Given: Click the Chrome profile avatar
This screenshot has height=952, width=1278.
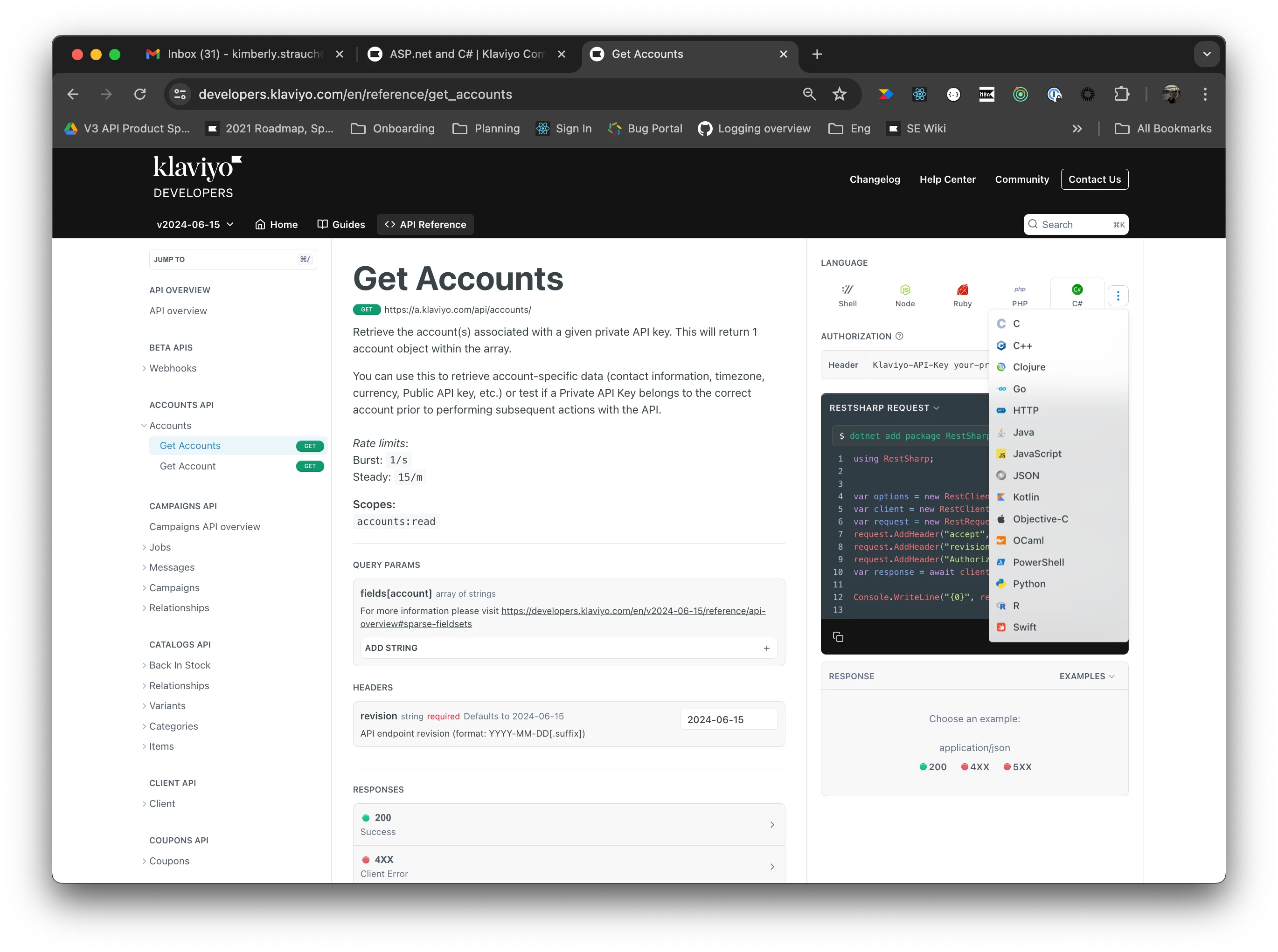Looking at the screenshot, I should point(1171,94).
